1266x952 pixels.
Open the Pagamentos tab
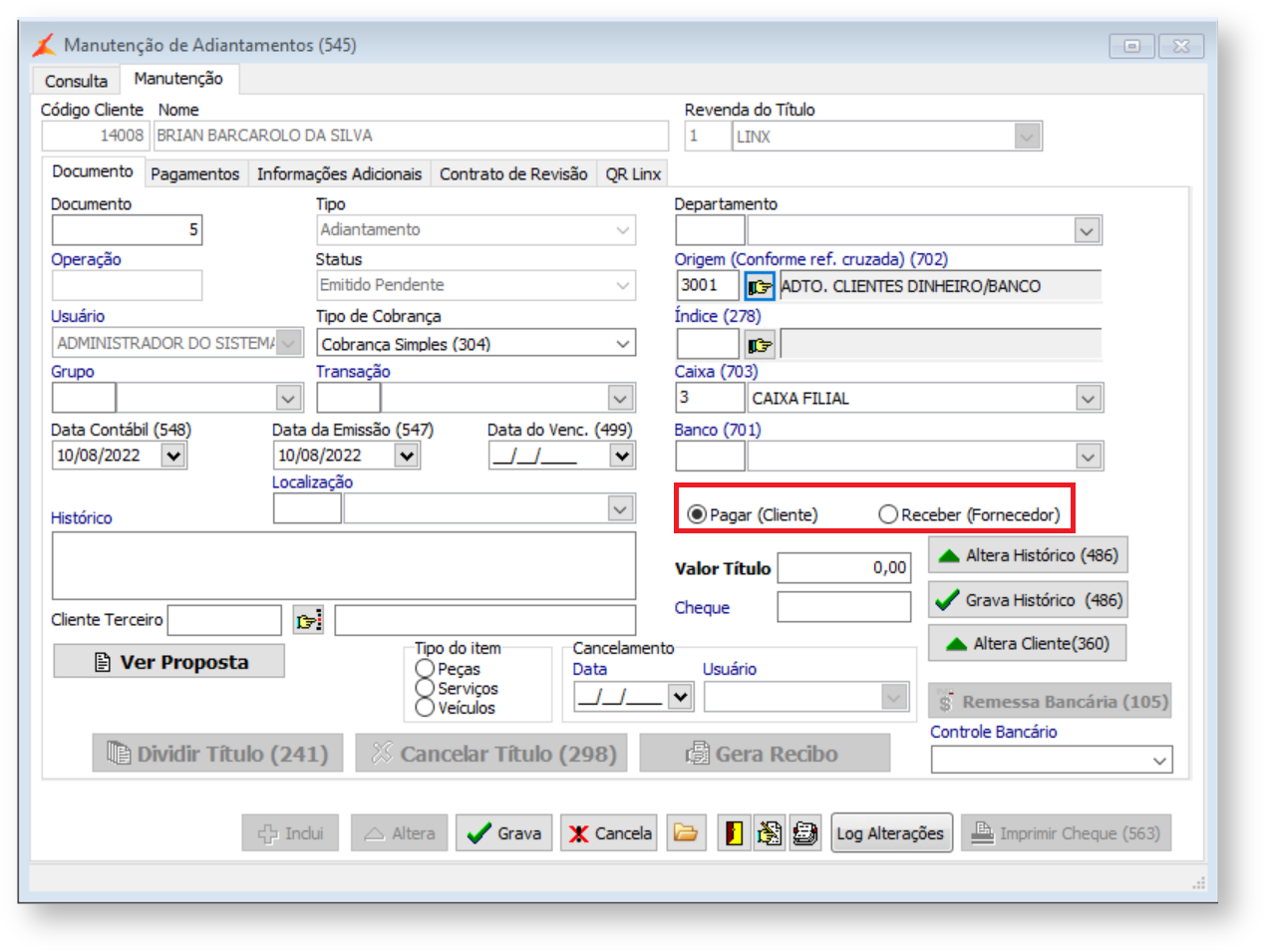pos(195,173)
